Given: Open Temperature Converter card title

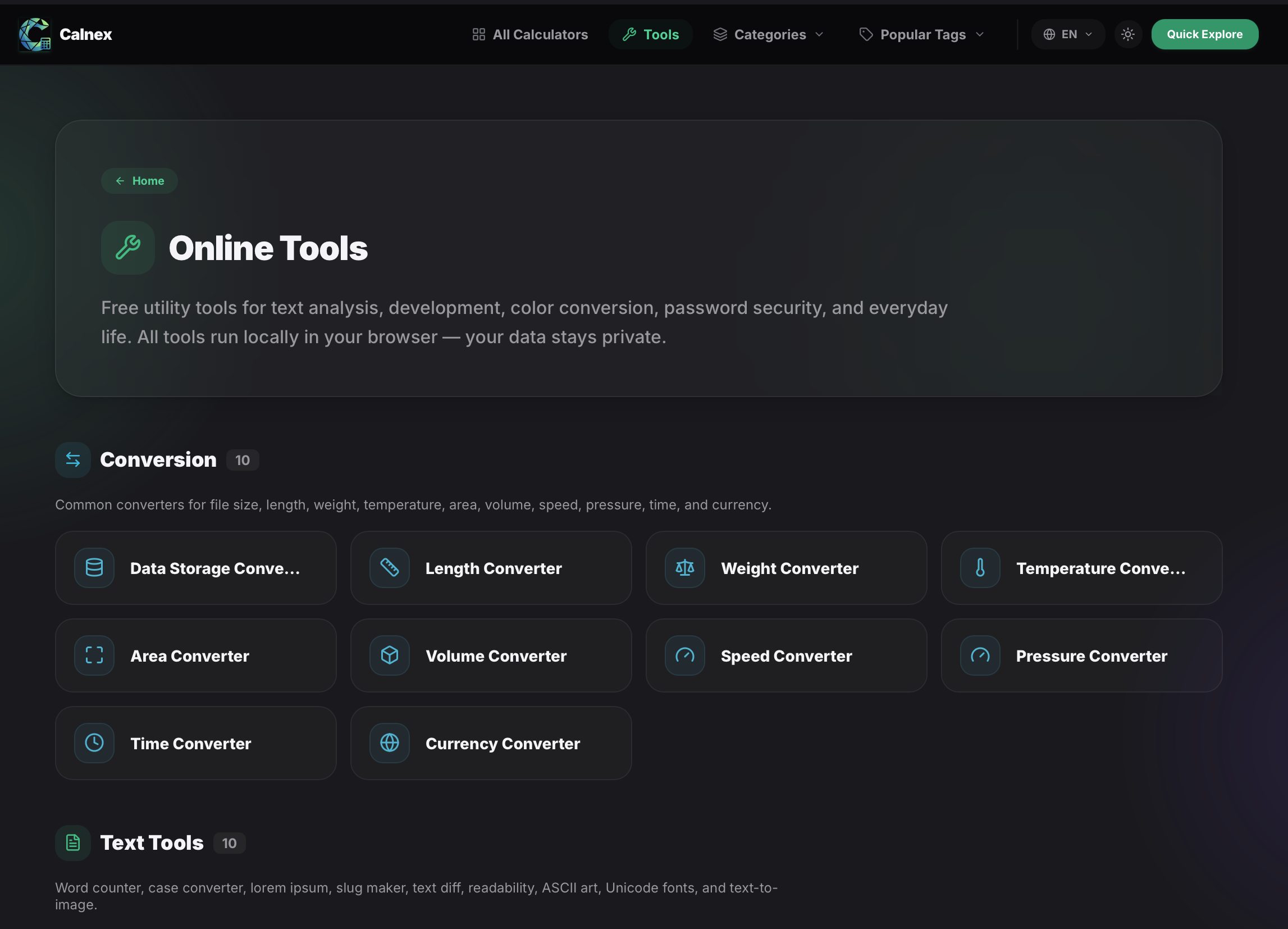Looking at the screenshot, I should click(1101, 568).
